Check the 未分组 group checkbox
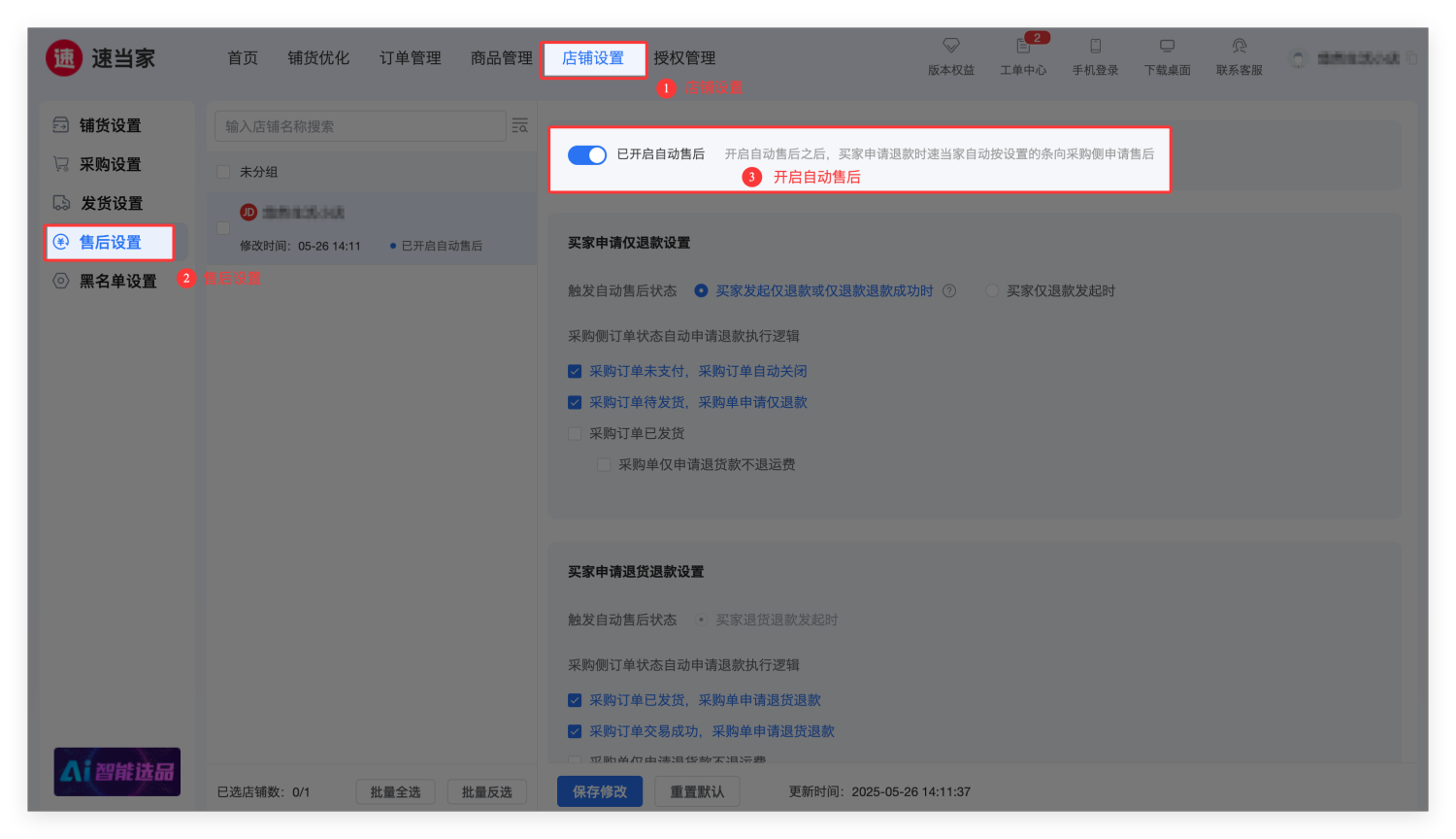 coord(223,172)
